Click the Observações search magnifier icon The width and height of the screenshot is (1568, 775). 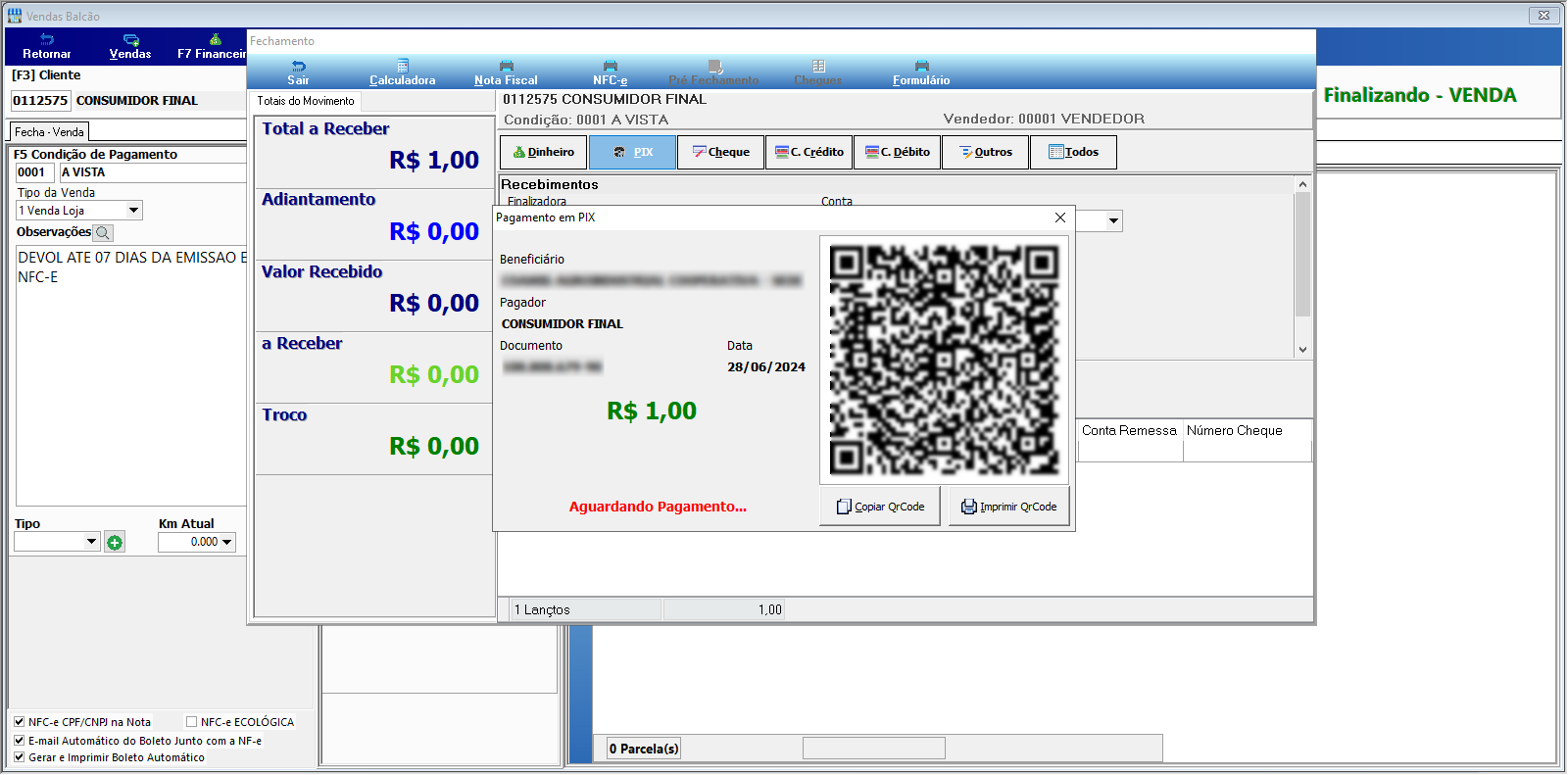click(103, 233)
